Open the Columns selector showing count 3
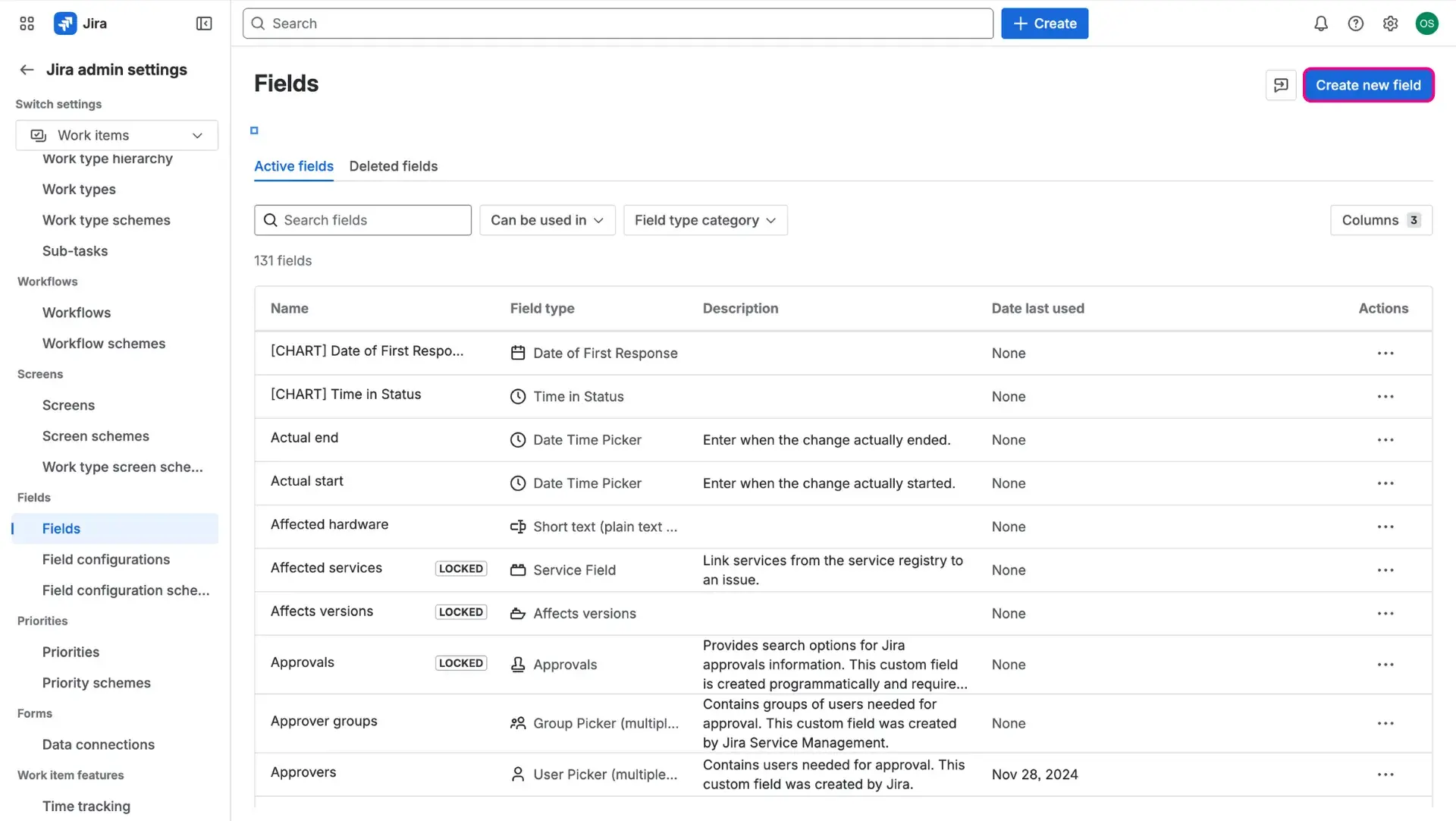 (1380, 220)
